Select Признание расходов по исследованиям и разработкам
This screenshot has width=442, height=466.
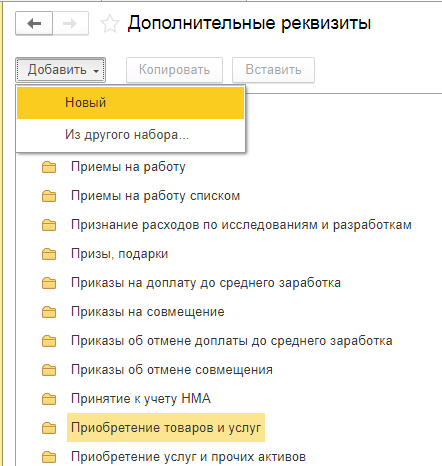241,225
